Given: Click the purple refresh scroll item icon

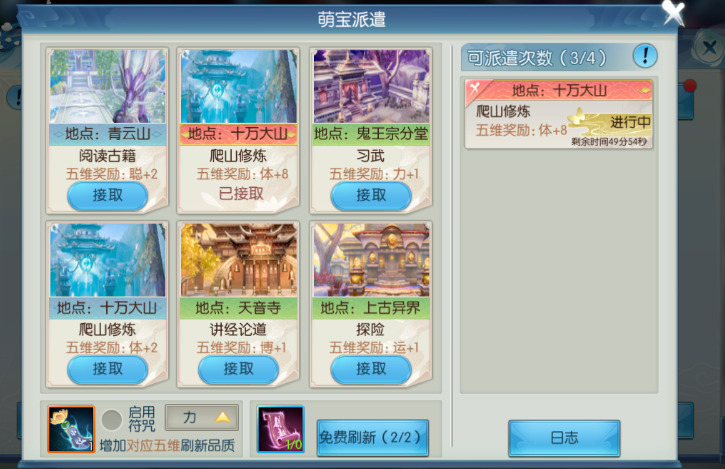Looking at the screenshot, I should pyautogui.click(x=281, y=429).
